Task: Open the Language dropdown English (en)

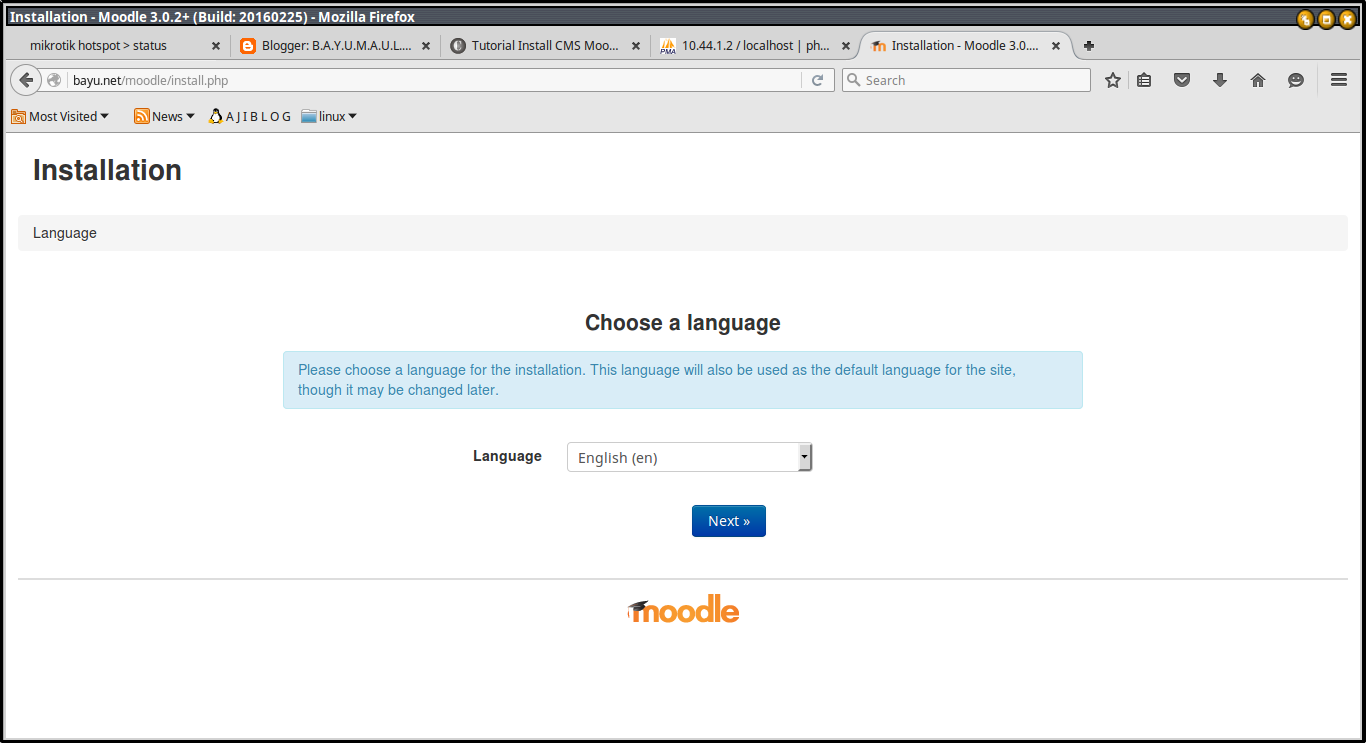Action: click(x=689, y=457)
